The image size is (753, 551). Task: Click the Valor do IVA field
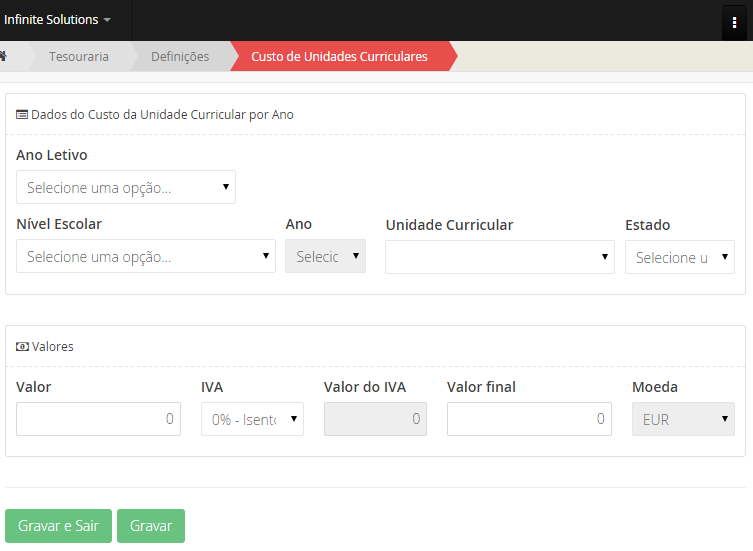point(375,419)
